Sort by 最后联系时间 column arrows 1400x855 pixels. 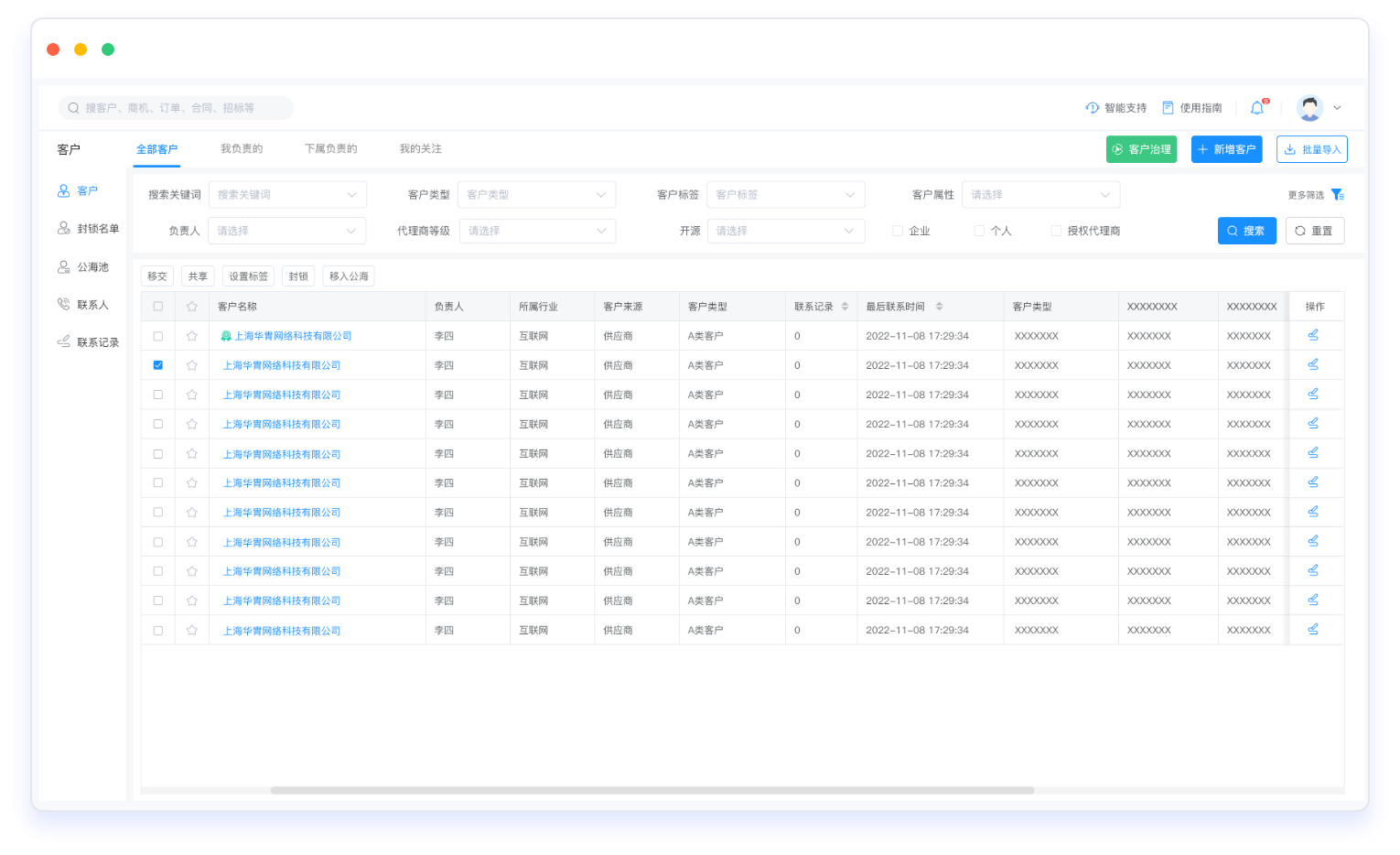939,307
